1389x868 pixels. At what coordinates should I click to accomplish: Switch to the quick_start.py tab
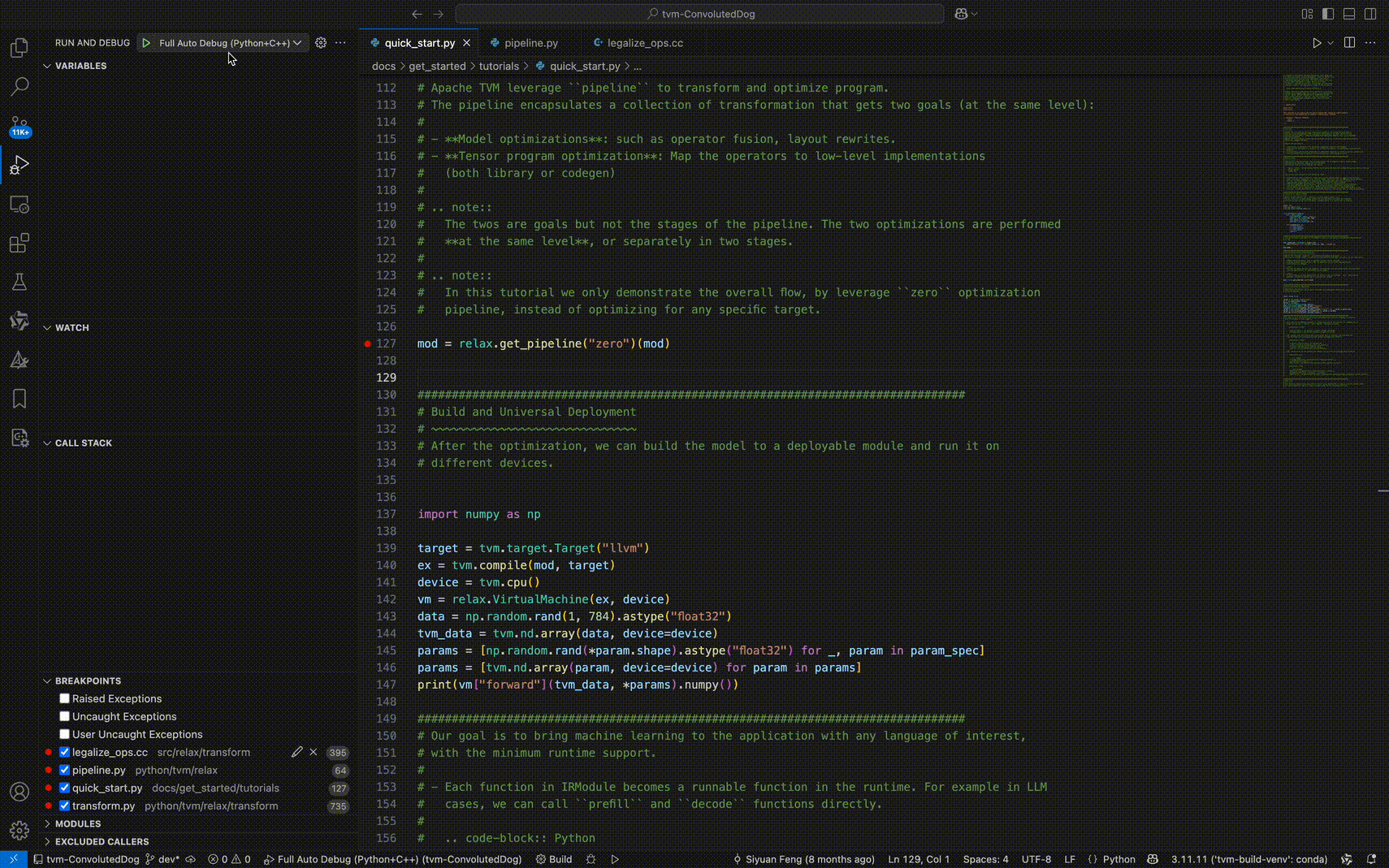pyautogui.click(x=419, y=43)
